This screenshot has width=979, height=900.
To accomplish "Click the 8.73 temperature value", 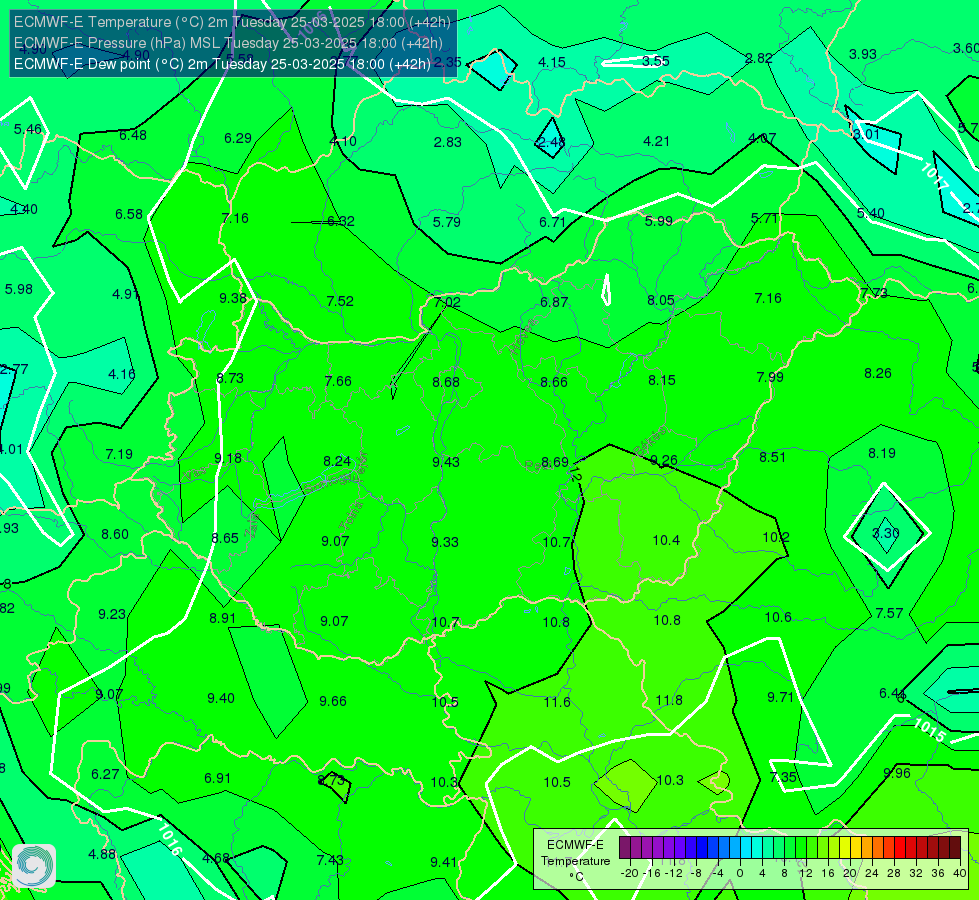I will click(x=230, y=378).
